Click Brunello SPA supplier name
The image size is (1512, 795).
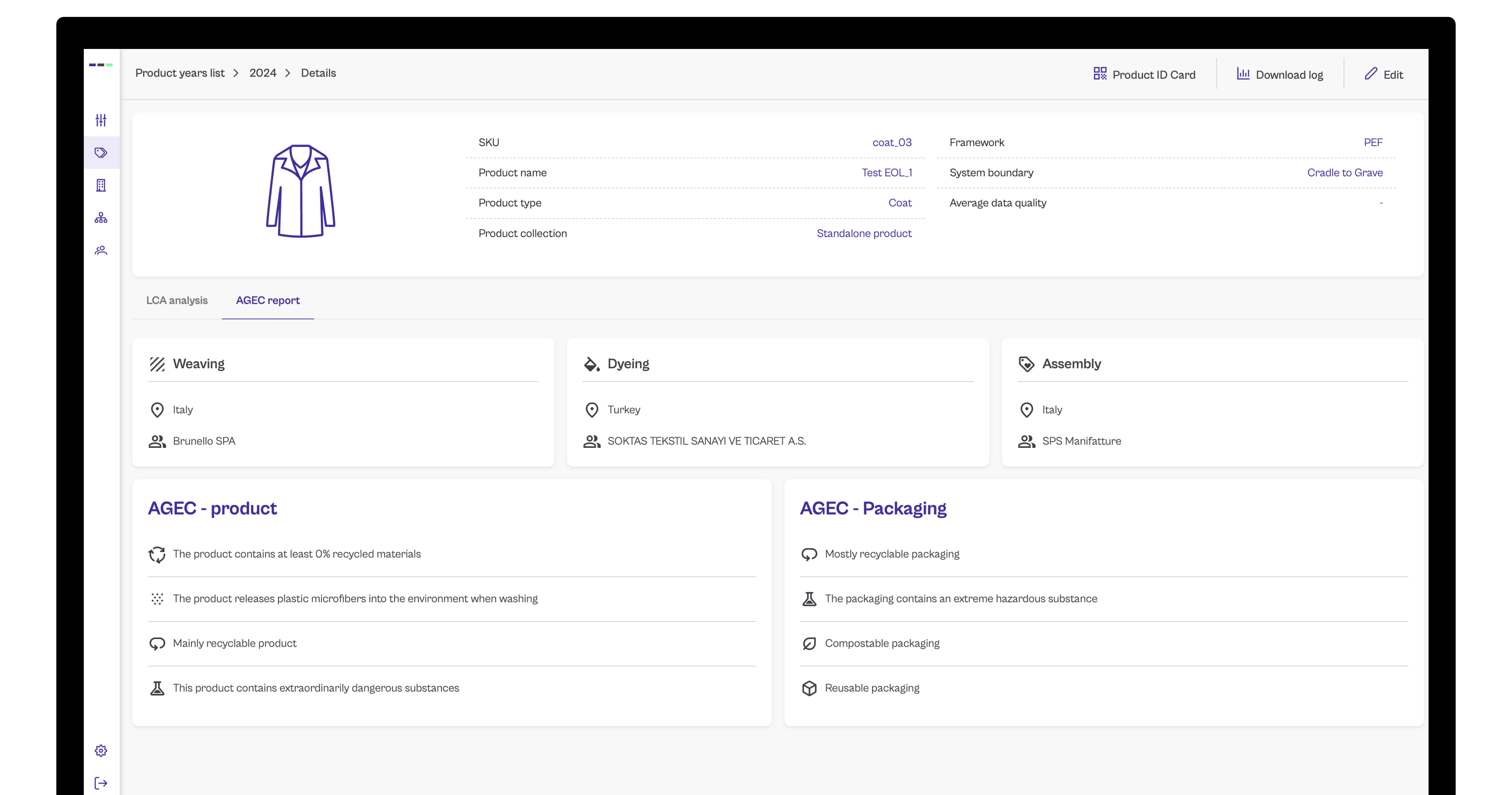point(204,440)
